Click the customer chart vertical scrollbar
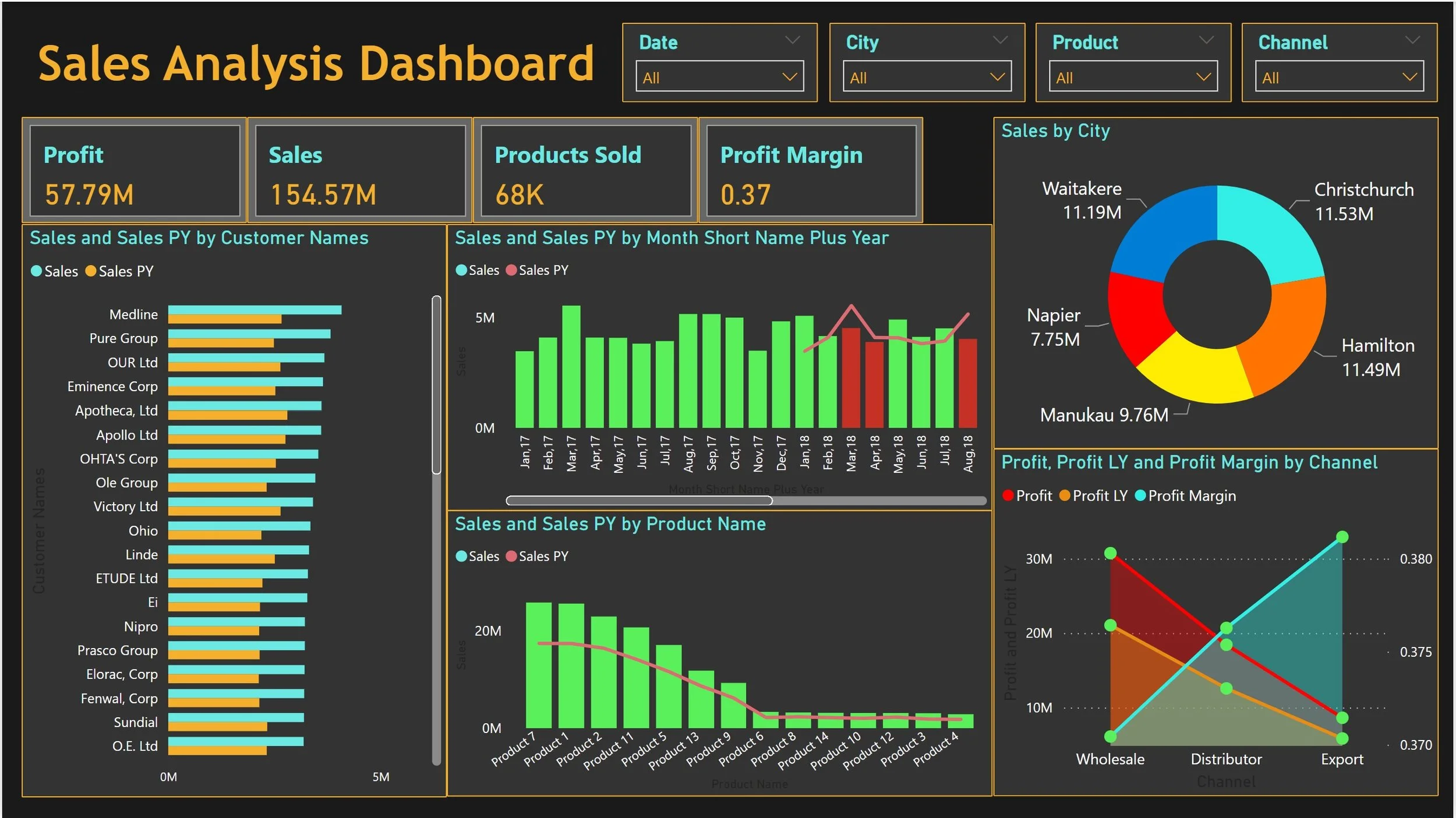This screenshot has height=818, width=1456. point(436,384)
